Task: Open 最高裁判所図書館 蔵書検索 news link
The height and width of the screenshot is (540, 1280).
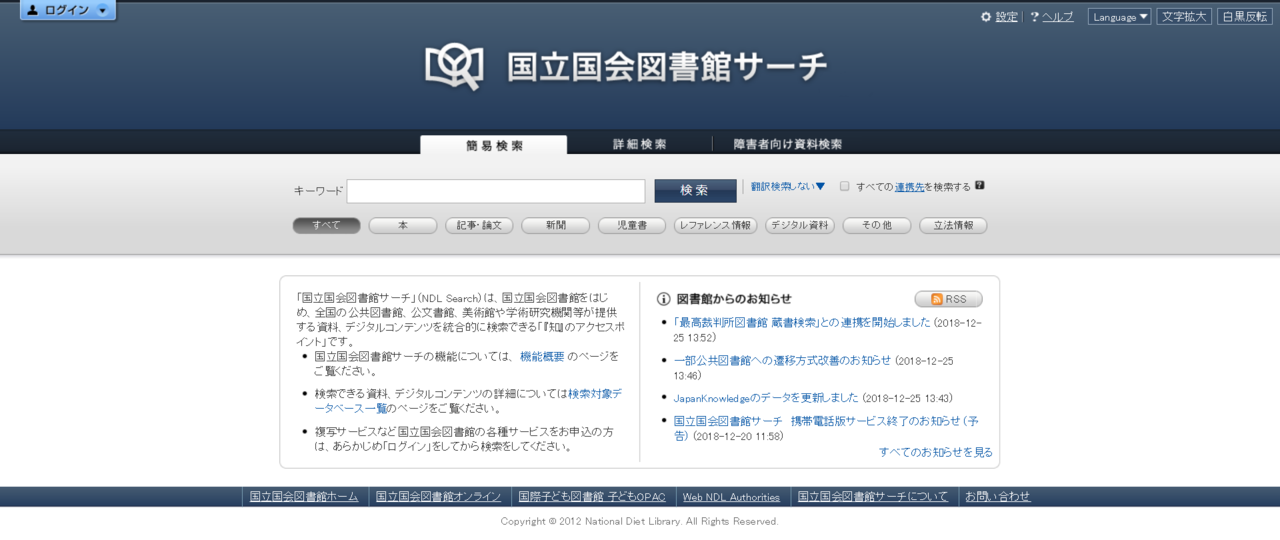Action: click(803, 323)
